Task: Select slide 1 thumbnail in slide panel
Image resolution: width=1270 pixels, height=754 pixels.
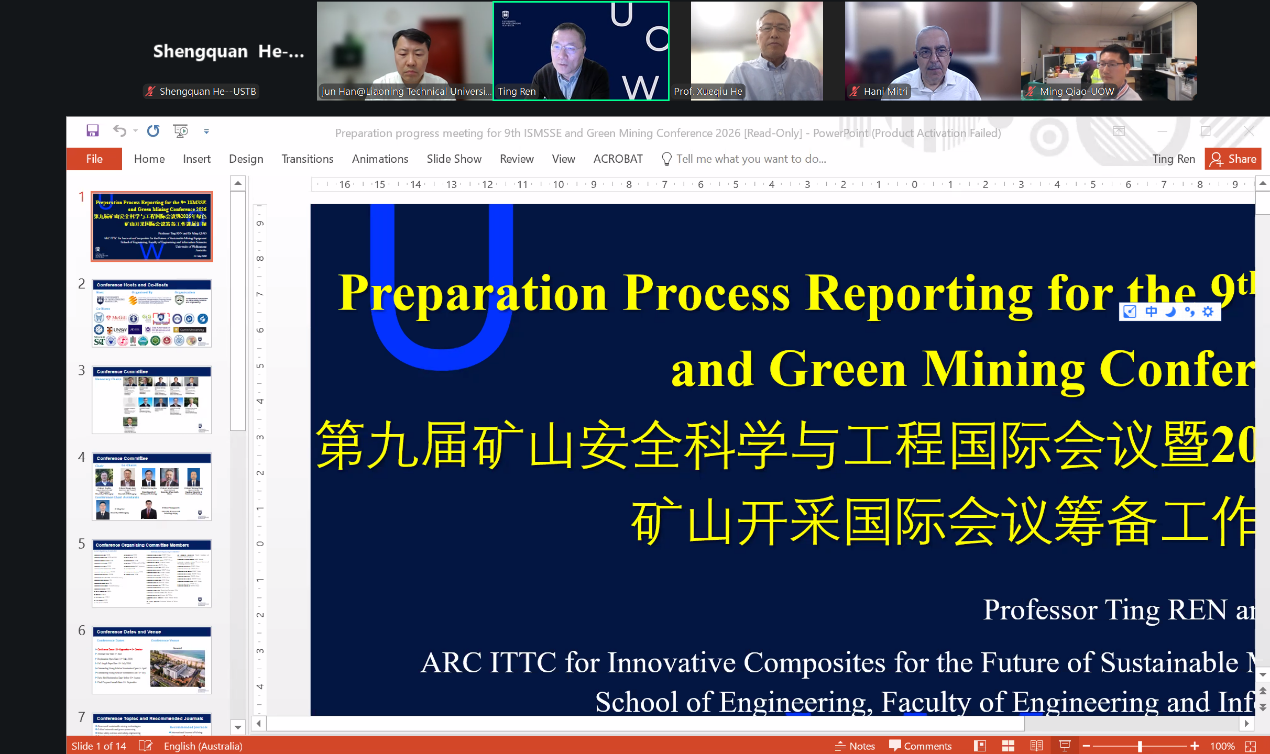Action: click(152, 226)
